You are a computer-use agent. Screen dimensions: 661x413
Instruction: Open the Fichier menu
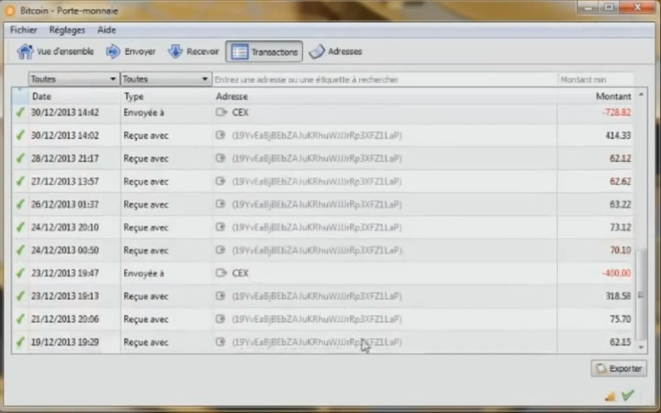click(24, 30)
